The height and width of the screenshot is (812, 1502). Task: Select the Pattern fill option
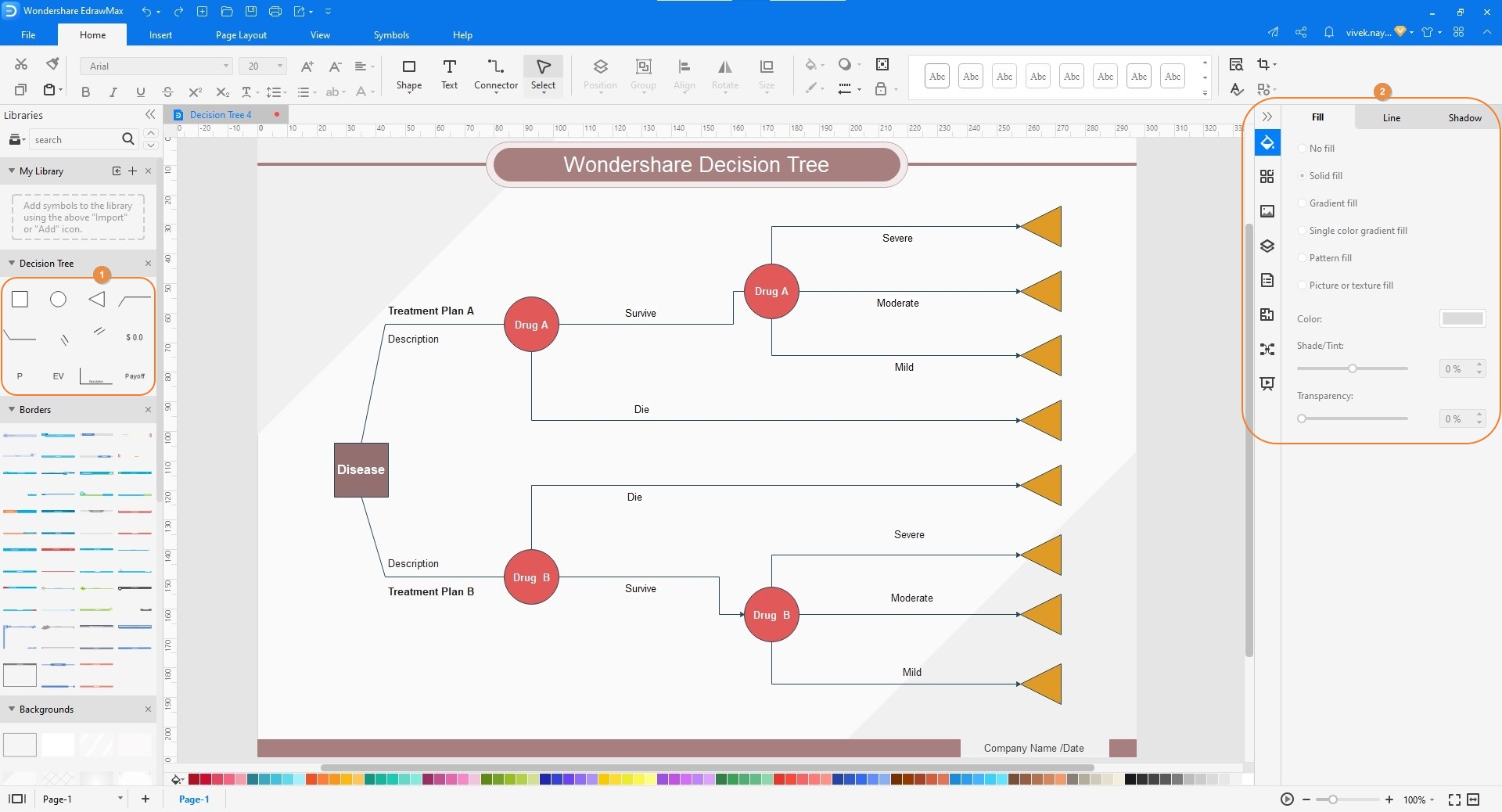[x=1324, y=258]
